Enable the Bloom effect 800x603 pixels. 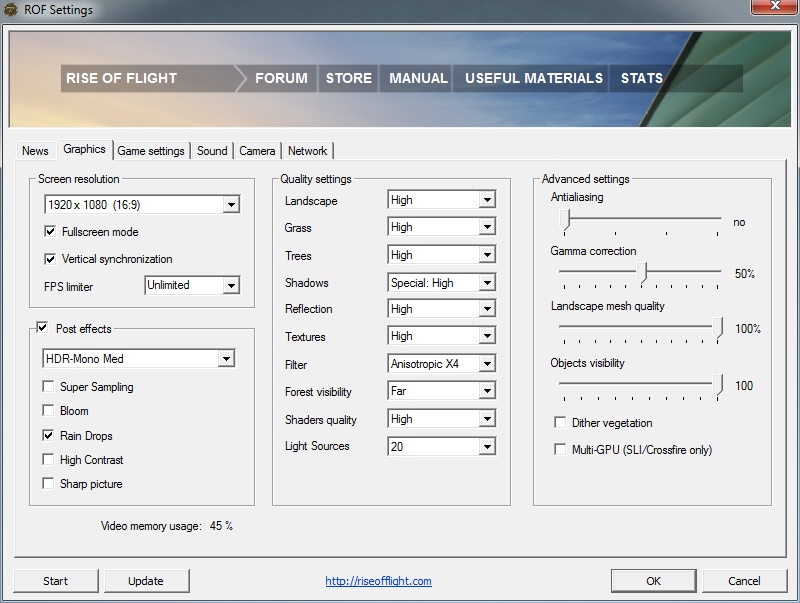click(x=48, y=411)
